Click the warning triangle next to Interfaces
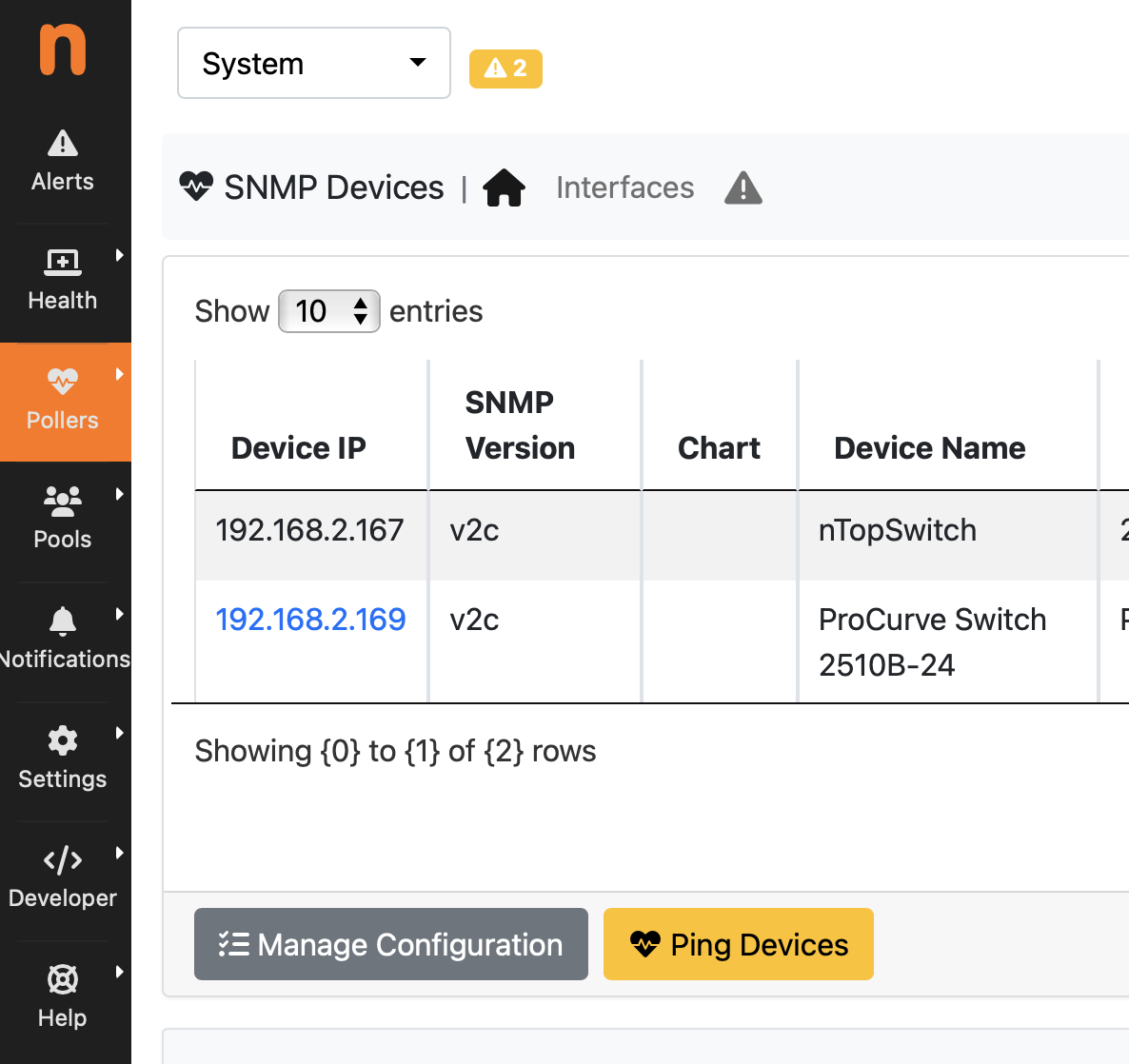1129x1064 pixels. pyautogui.click(x=743, y=188)
